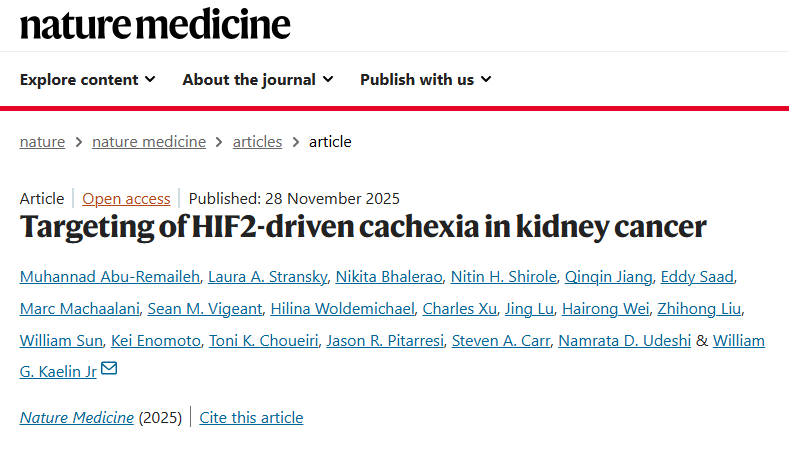Expand the Explore content menu
This screenshot has height=449, width=789.
click(x=88, y=79)
